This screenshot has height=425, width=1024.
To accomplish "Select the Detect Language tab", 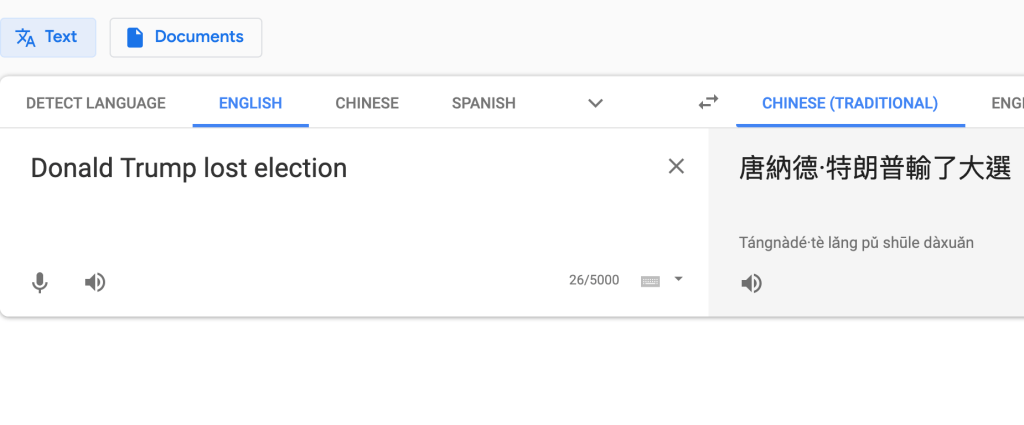I will 96,103.
